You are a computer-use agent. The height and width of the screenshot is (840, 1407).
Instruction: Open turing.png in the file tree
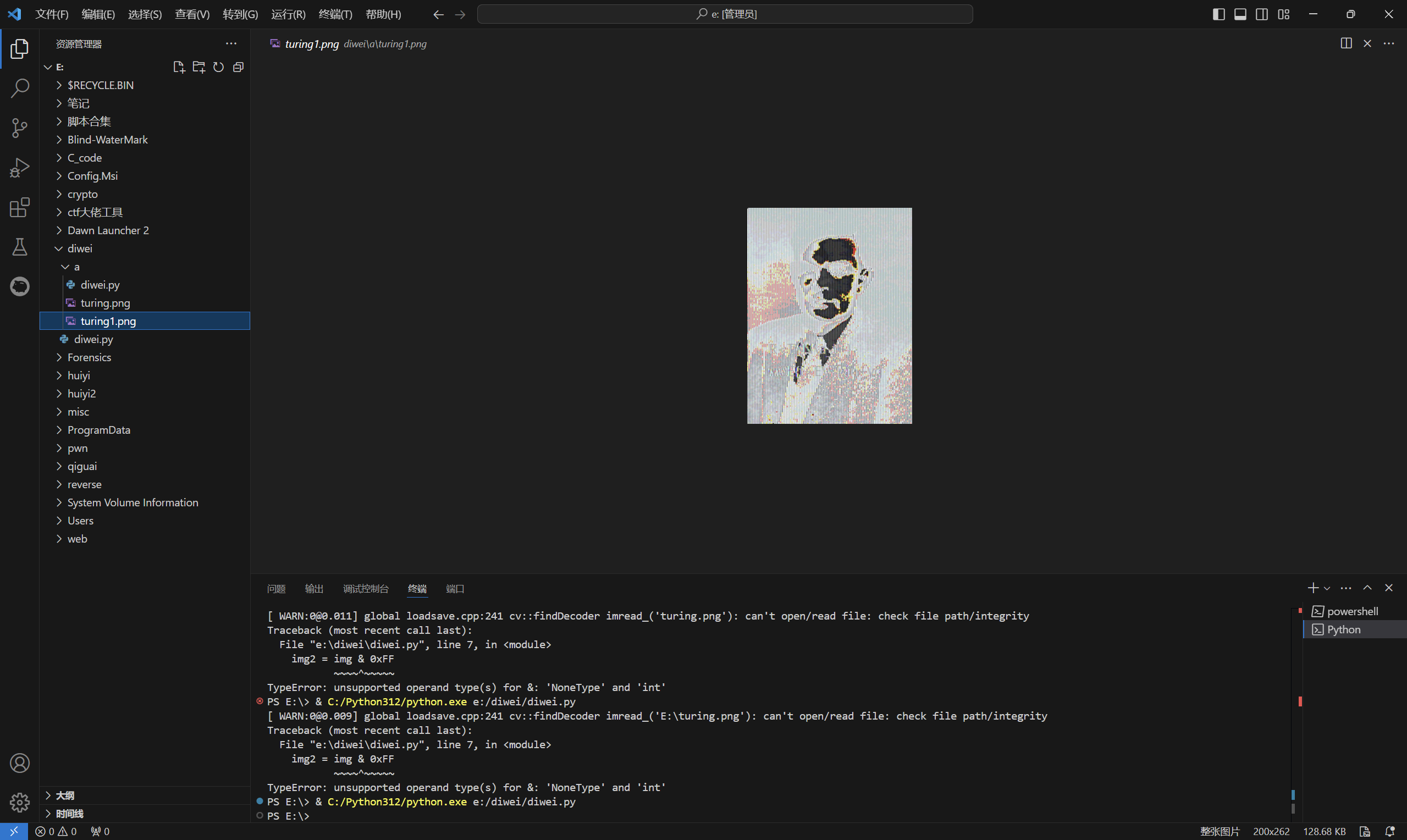145,303
